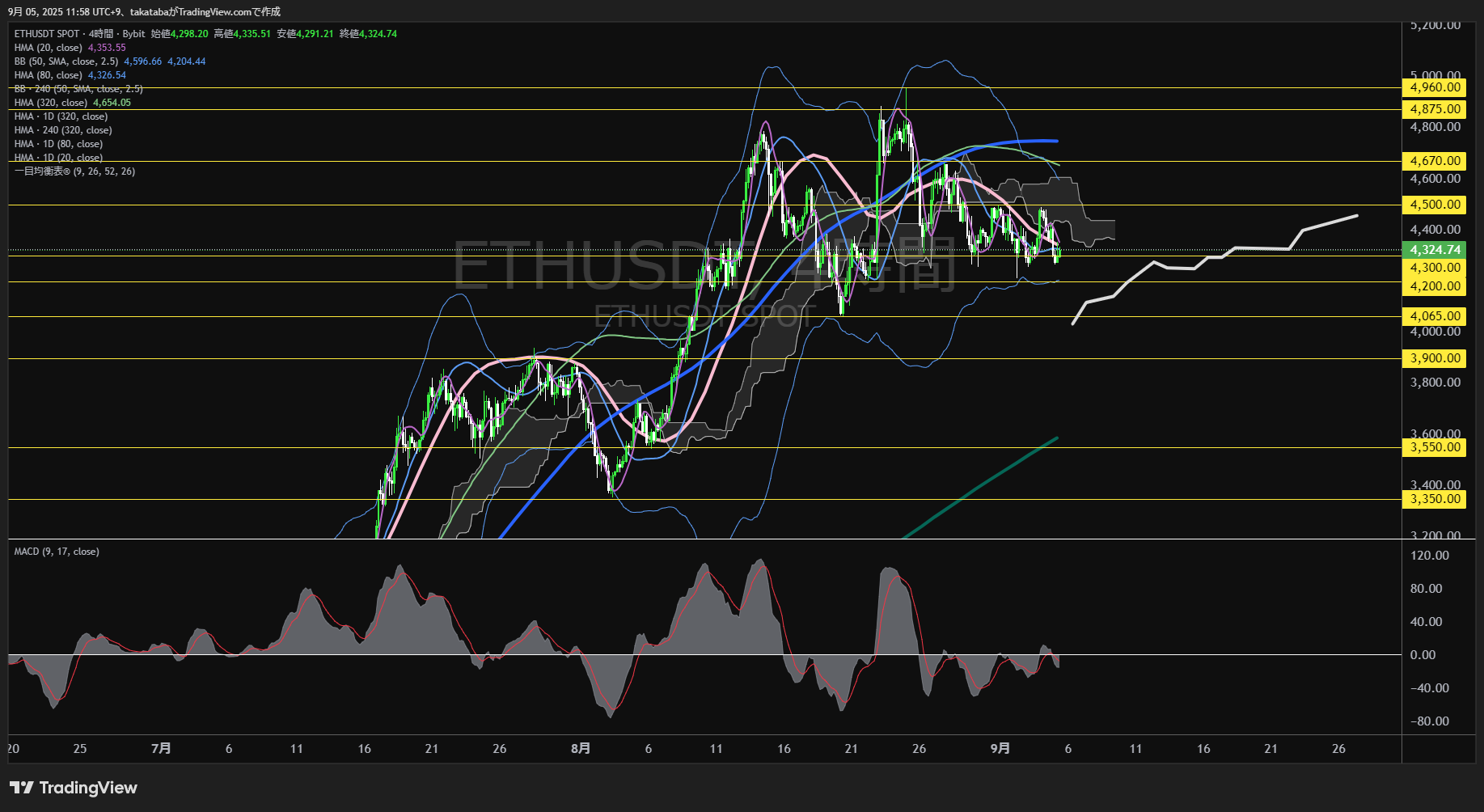
Task: Select the 4,500.00 yellow price label
Action: click(1435, 205)
